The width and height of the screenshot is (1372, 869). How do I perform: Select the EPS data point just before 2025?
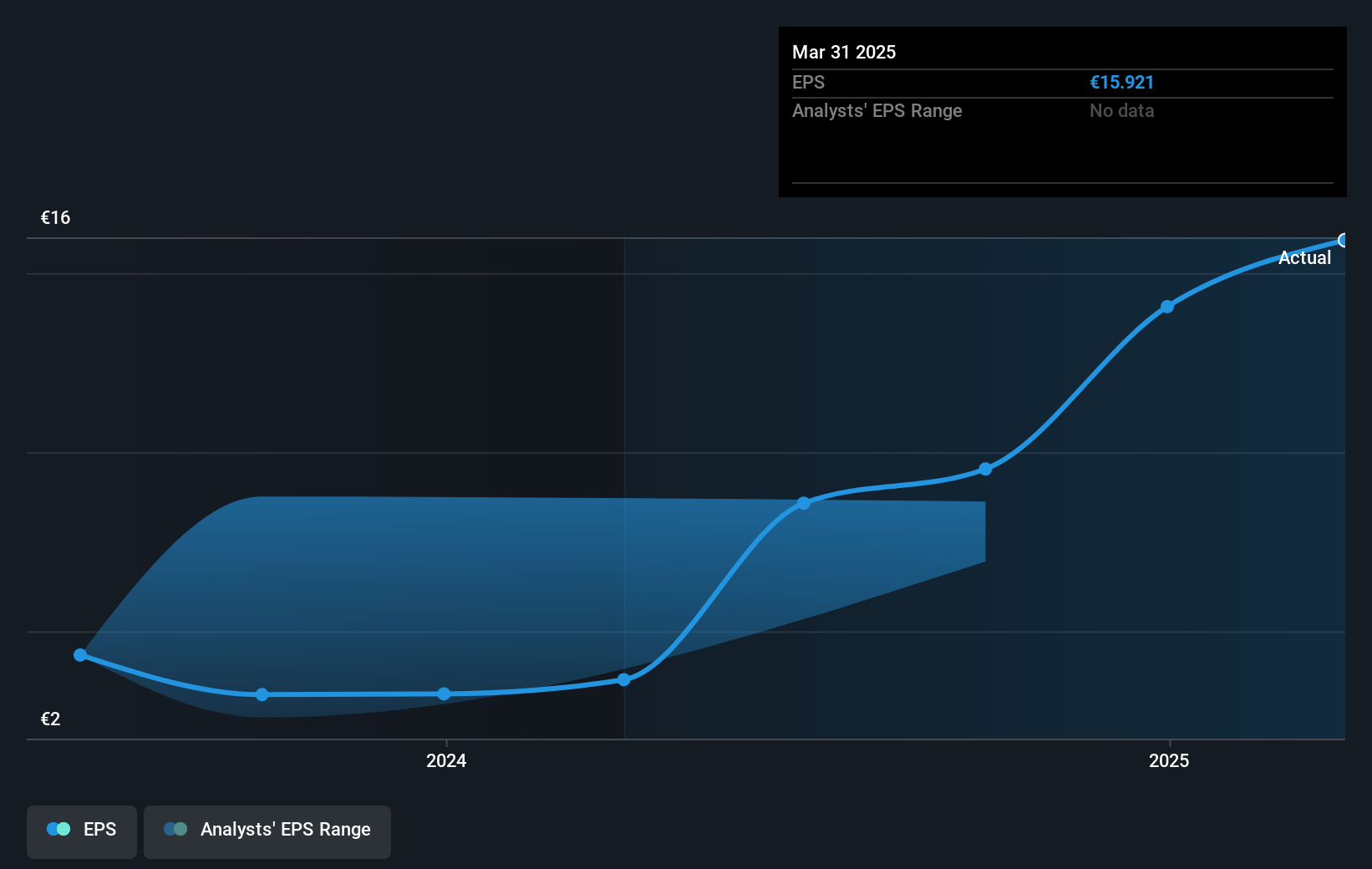pos(1167,307)
